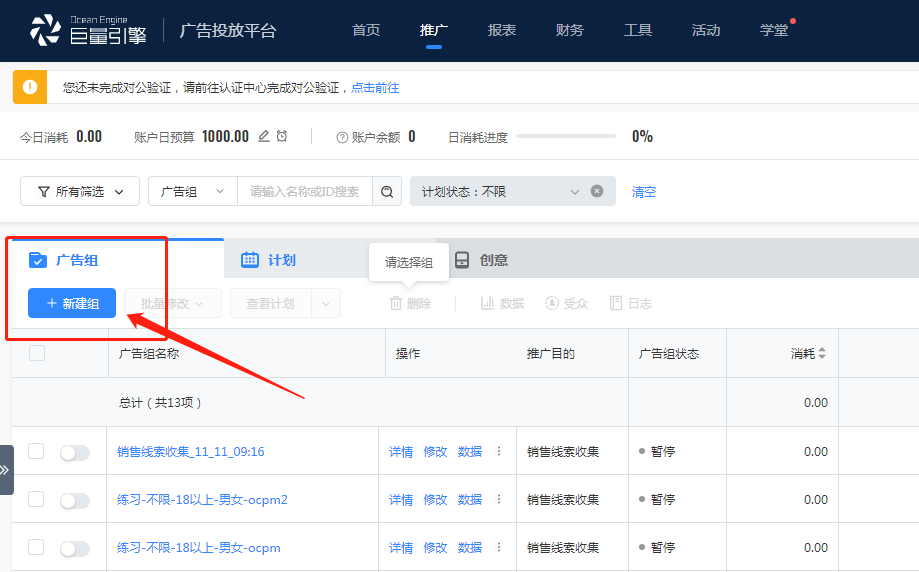919x572 pixels.
Task: Click the 广告组状态 column header
Action: (669, 353)
